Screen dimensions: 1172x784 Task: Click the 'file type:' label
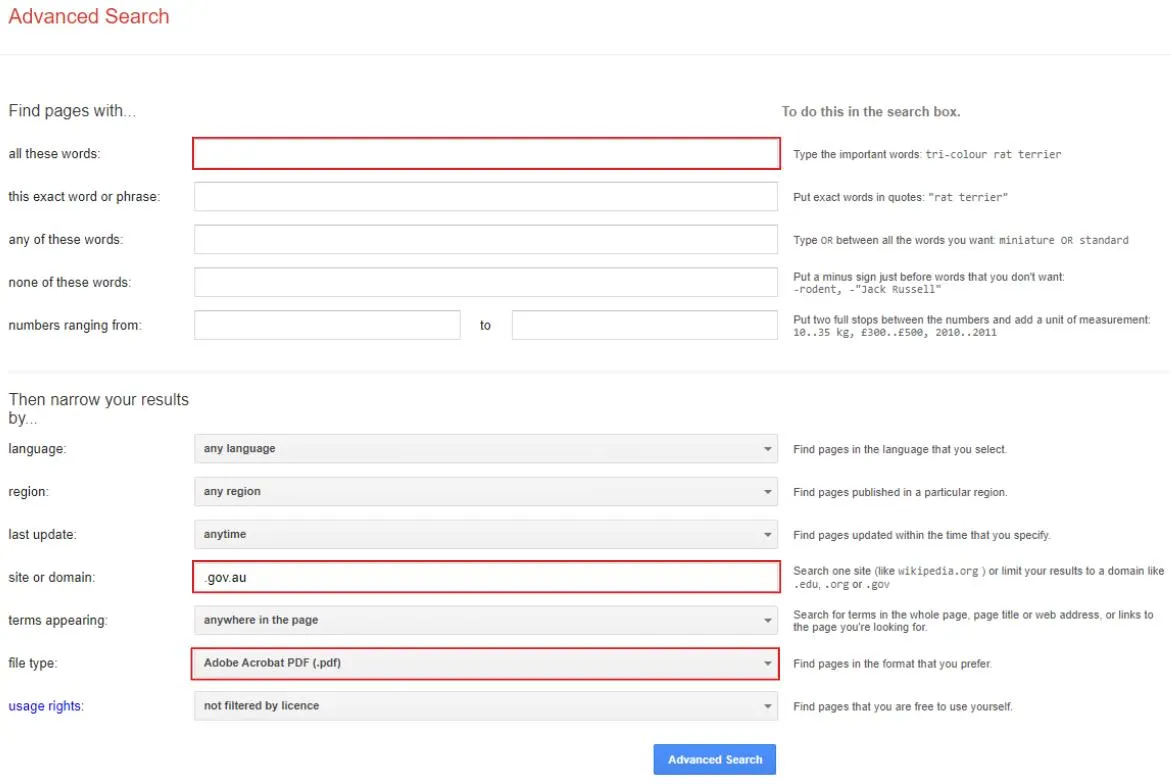coord(33,663)
